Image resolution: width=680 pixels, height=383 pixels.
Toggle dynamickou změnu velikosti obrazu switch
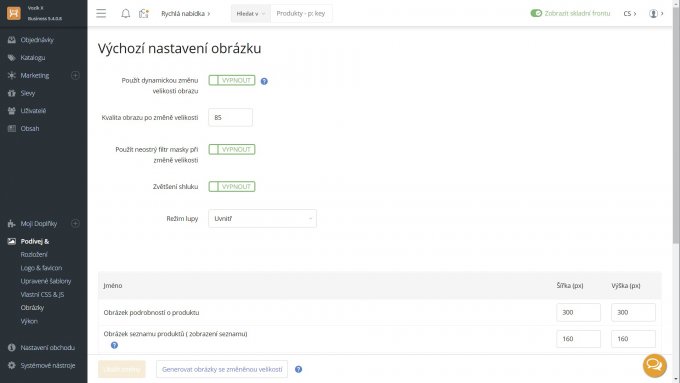click(232, 80)
